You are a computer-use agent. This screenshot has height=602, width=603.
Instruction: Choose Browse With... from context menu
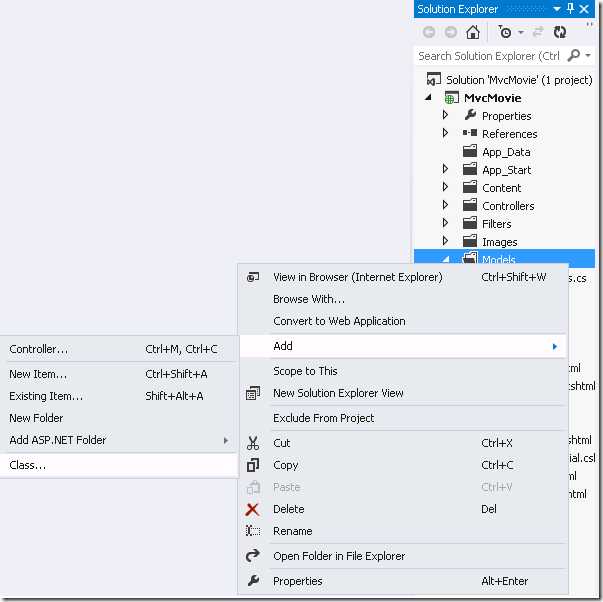pyautogui.click(x=403, y=299)
